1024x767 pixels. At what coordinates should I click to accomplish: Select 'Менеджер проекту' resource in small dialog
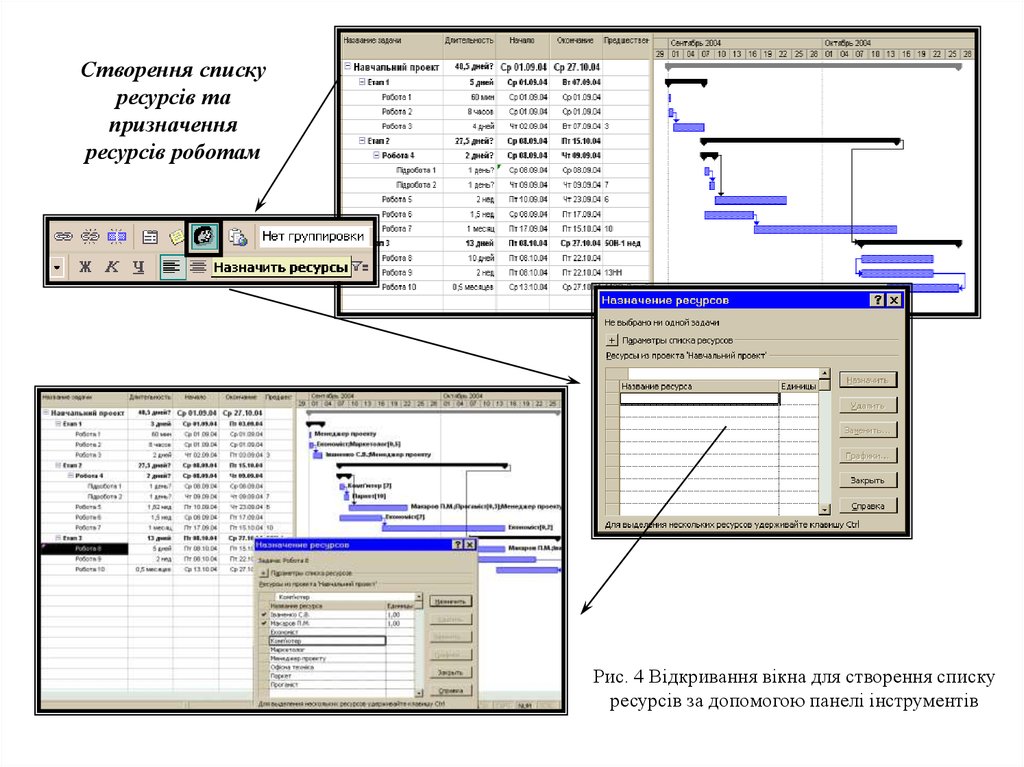327,659
